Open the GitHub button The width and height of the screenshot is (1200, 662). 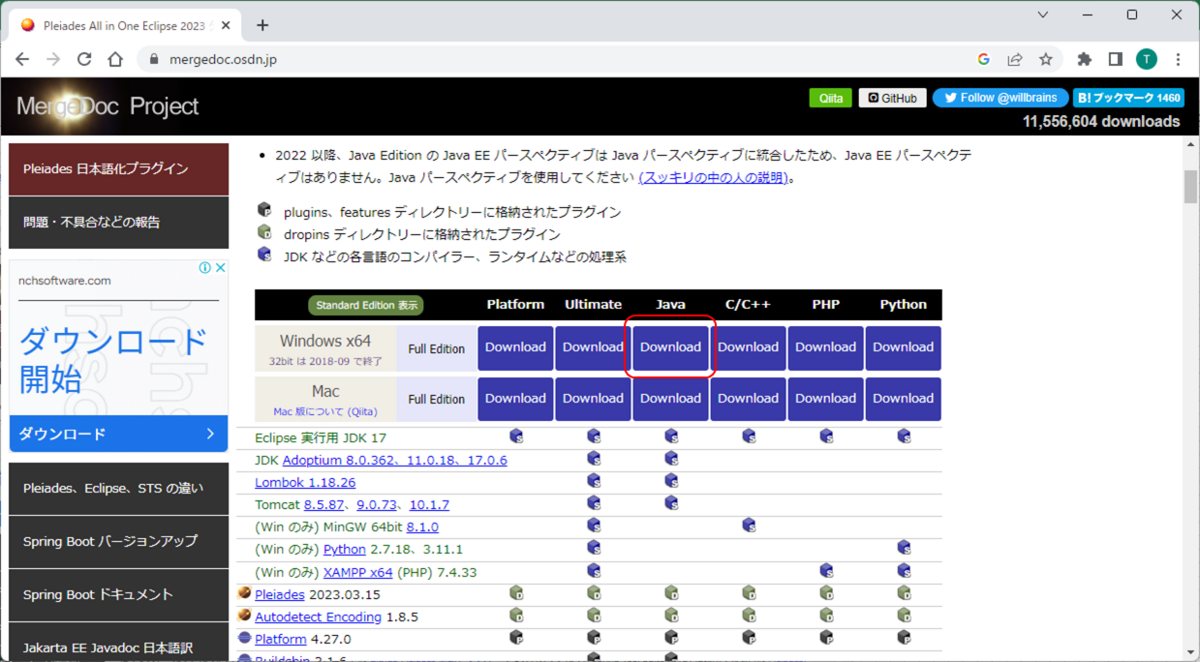tap(892, 98)
